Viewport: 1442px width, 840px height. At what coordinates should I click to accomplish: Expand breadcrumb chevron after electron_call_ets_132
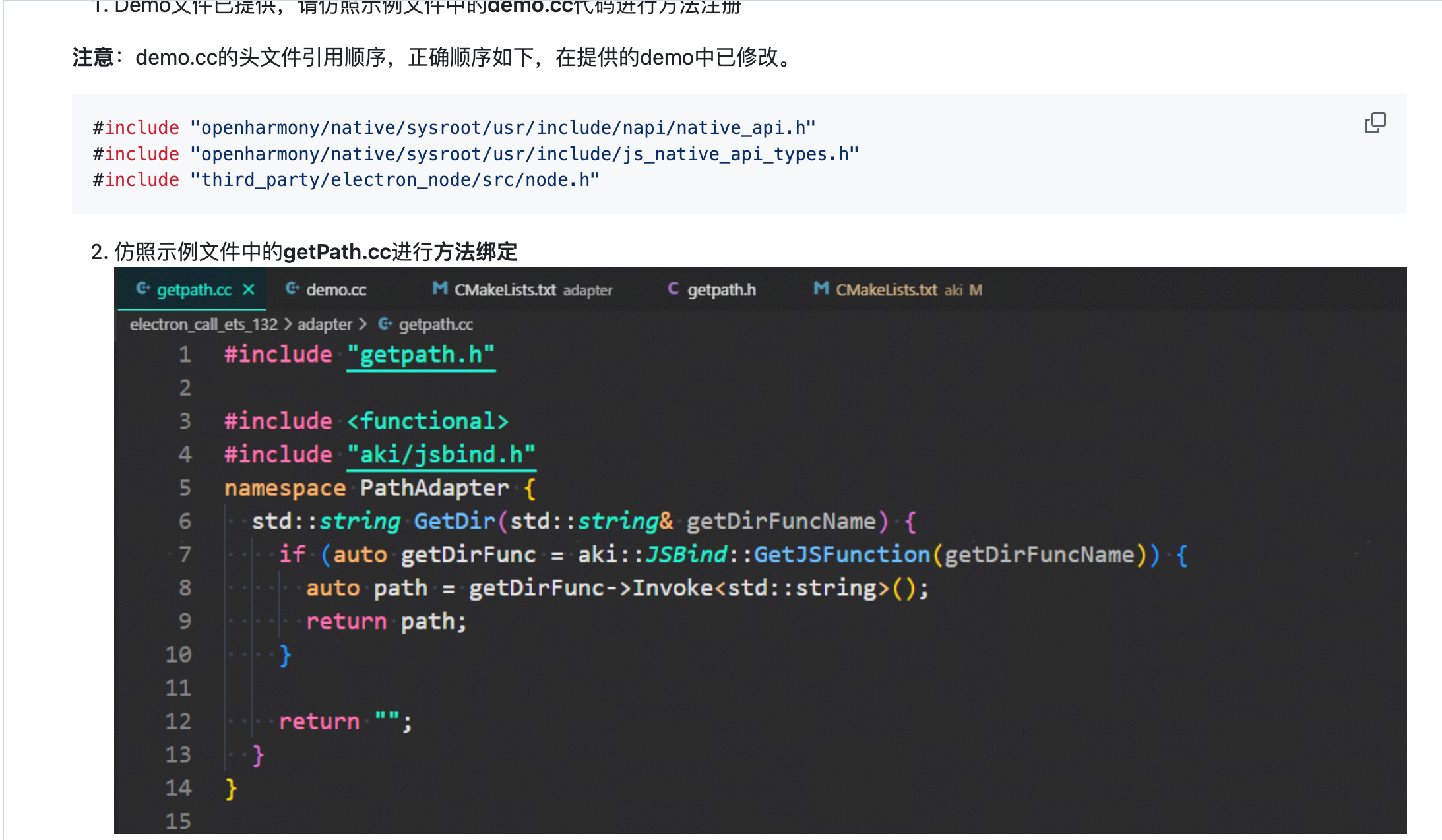point(288,324)
